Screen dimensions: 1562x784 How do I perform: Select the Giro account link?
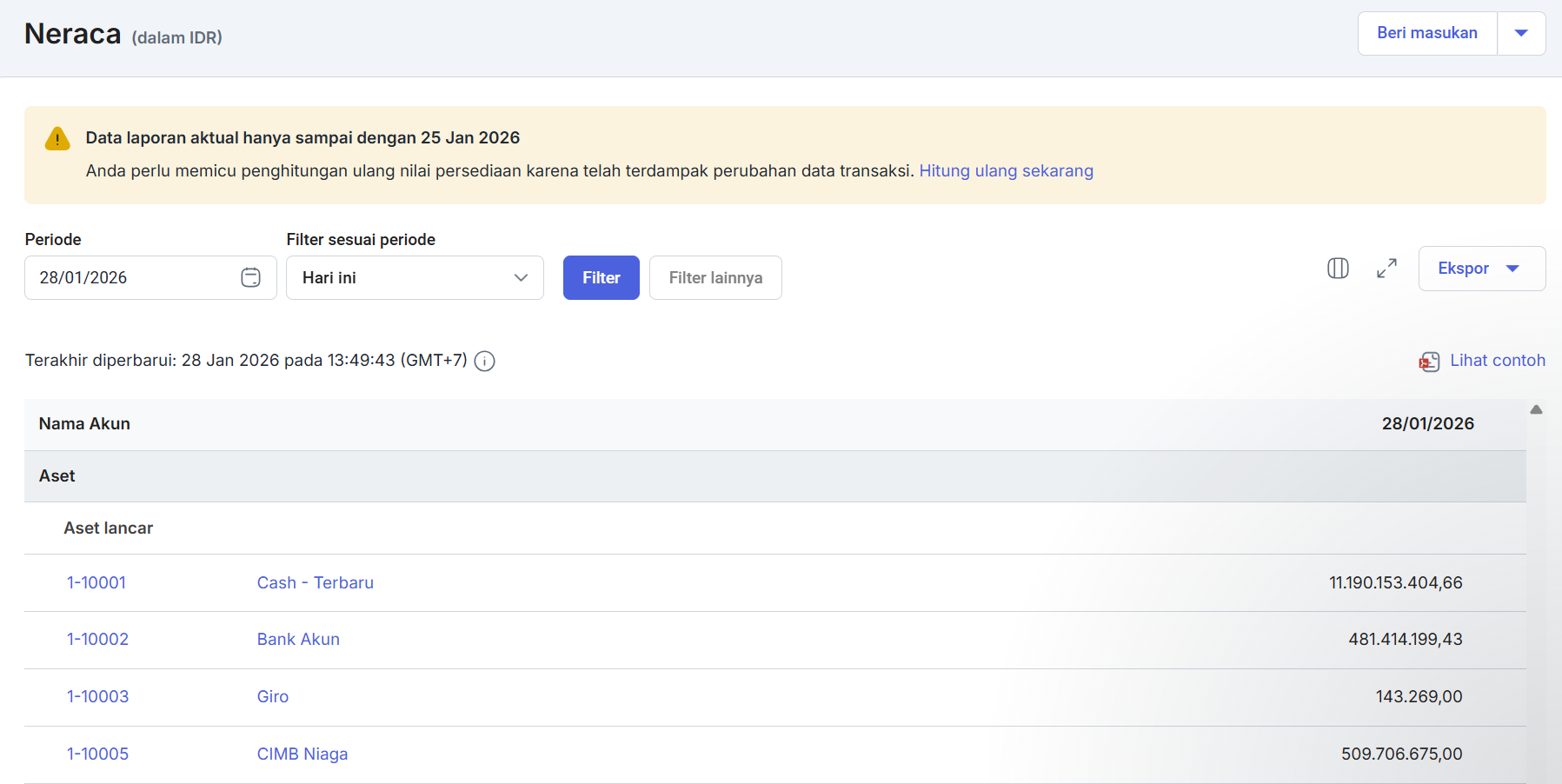pyautogui.click(x=272, y=697)
